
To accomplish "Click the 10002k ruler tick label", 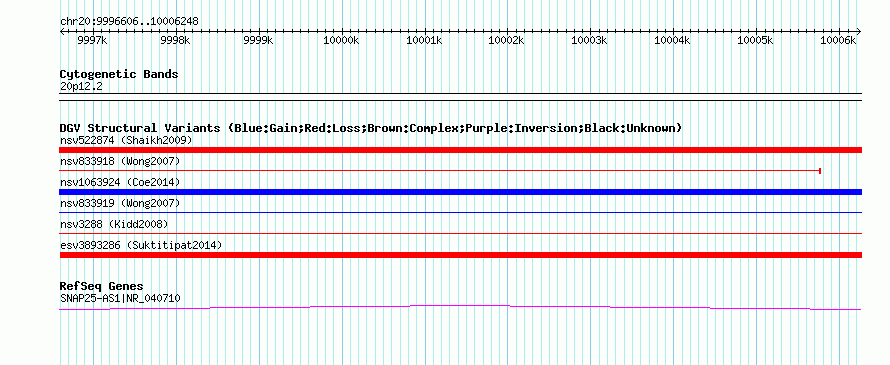I will pos(507,41).
